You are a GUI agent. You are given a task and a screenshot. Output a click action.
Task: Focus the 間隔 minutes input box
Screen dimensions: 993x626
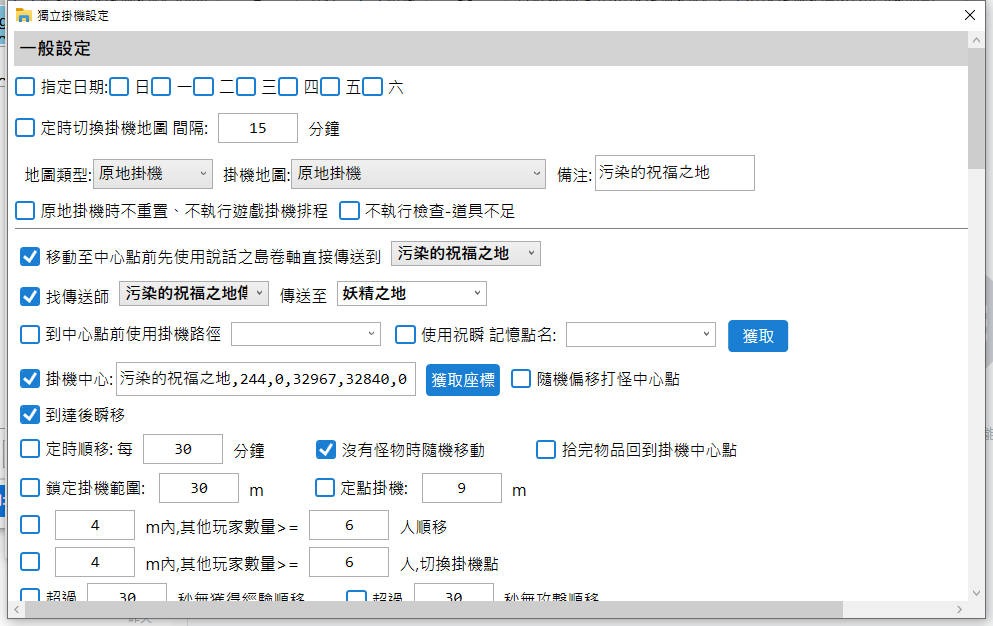[x=257, y=128]
